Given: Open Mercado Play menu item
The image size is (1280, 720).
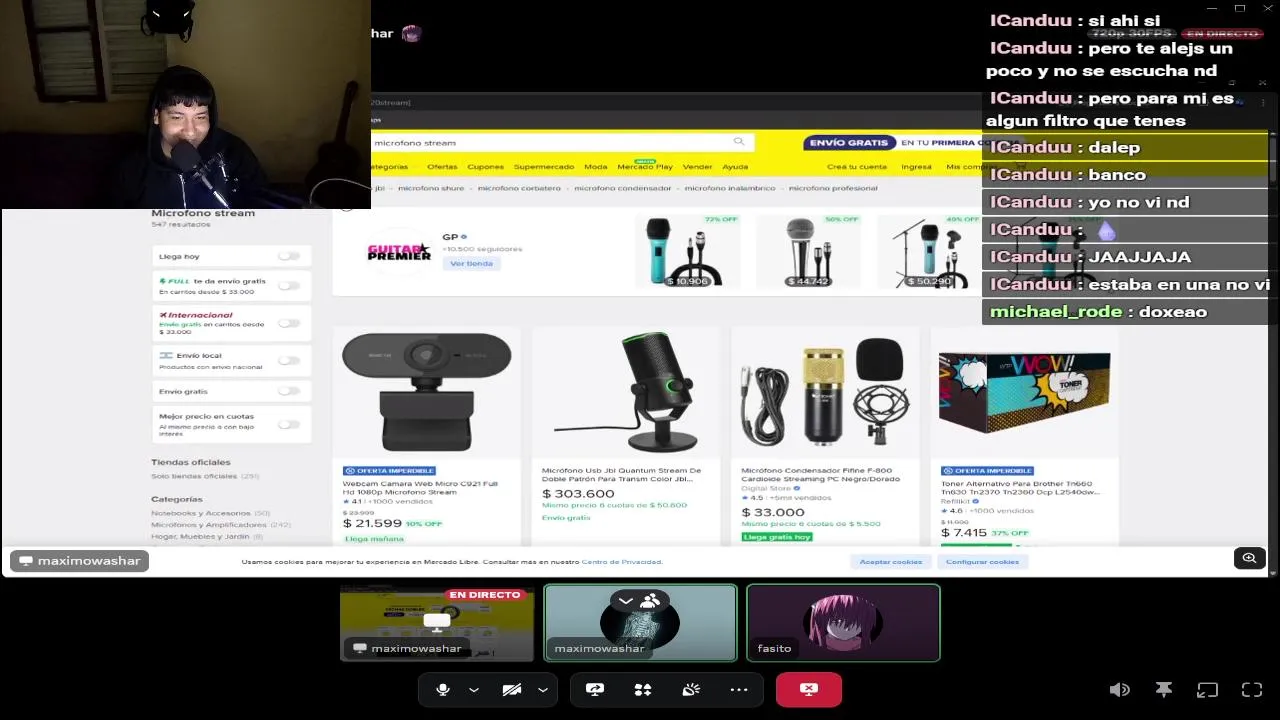Looking at the screenshot, I should point(645,167).
